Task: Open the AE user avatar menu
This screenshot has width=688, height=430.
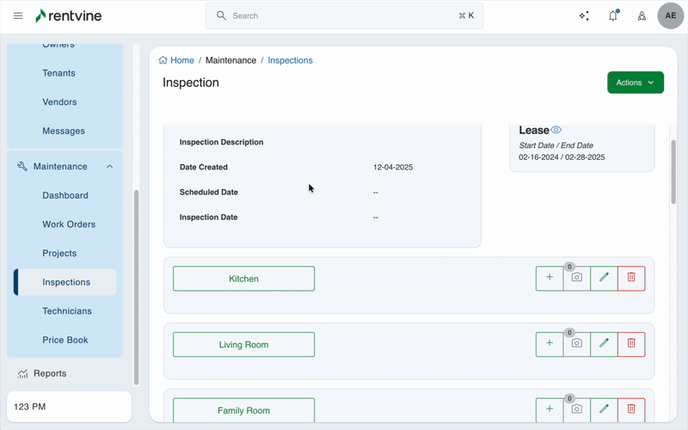Action: (x=670, y=16)
